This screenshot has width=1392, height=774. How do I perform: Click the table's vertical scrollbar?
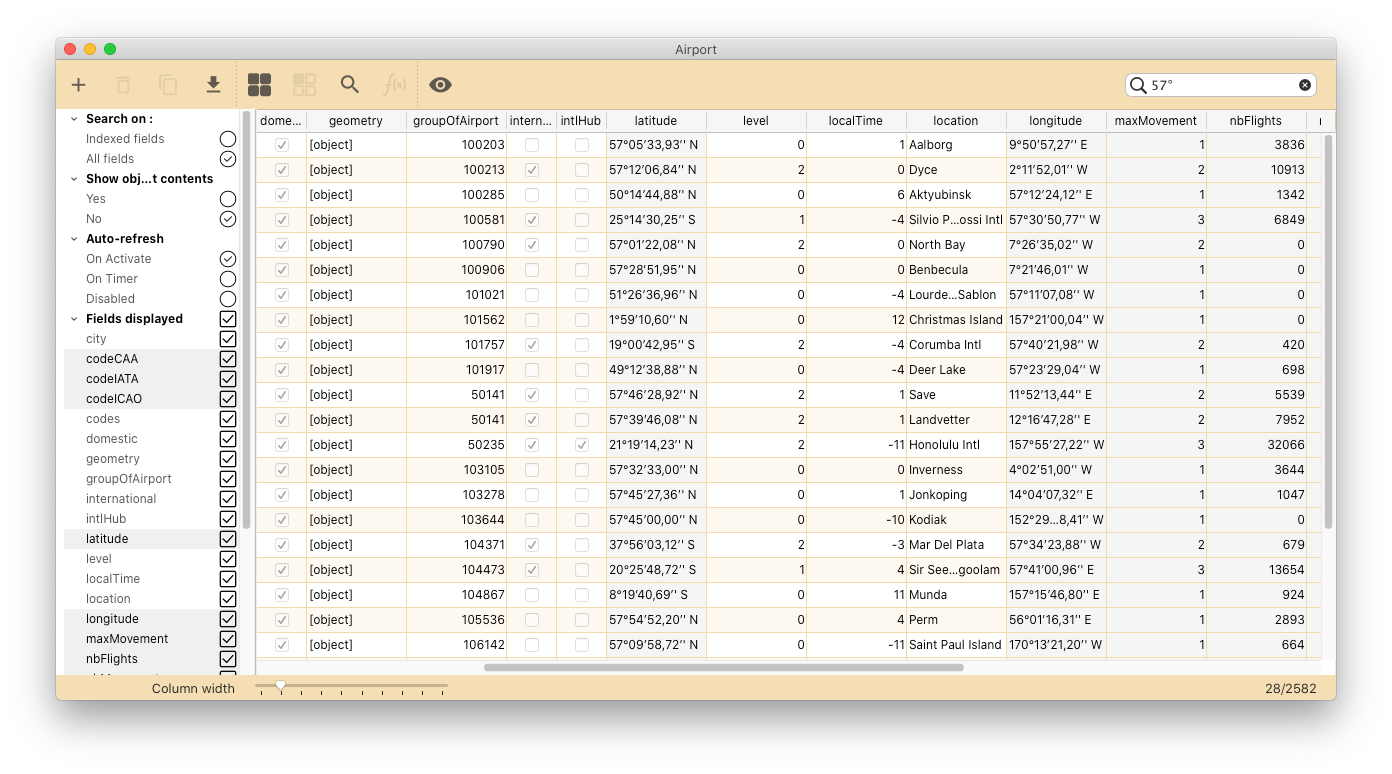point(1329,332)
